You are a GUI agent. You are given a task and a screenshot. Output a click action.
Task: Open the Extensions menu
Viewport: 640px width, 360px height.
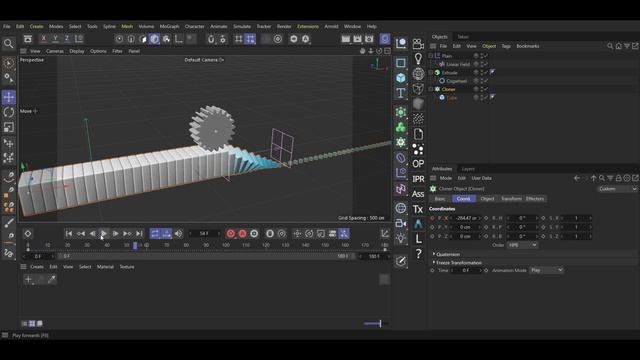click(x=308, y=26)
